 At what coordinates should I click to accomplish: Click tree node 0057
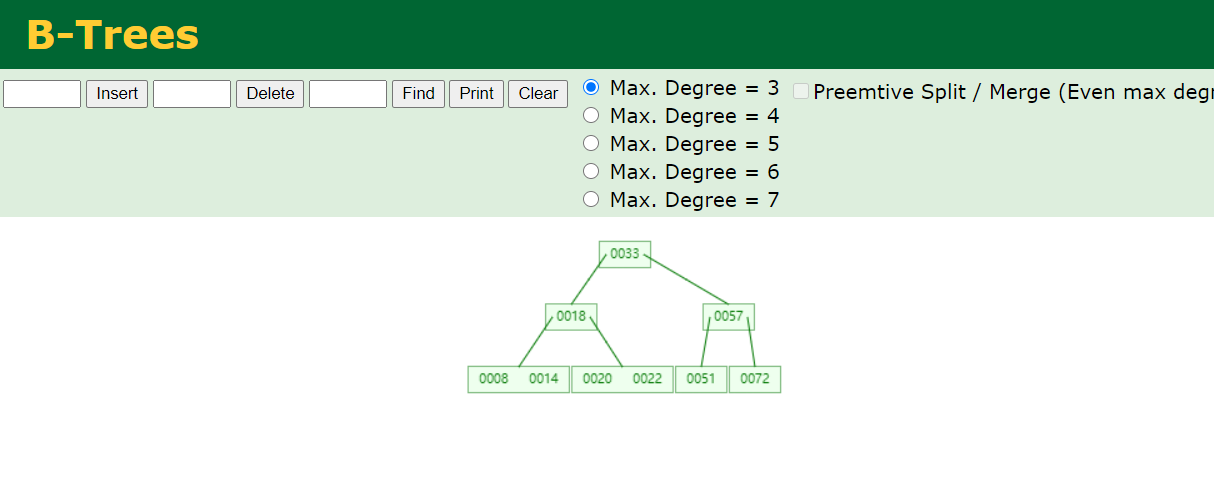click(728, 317)
